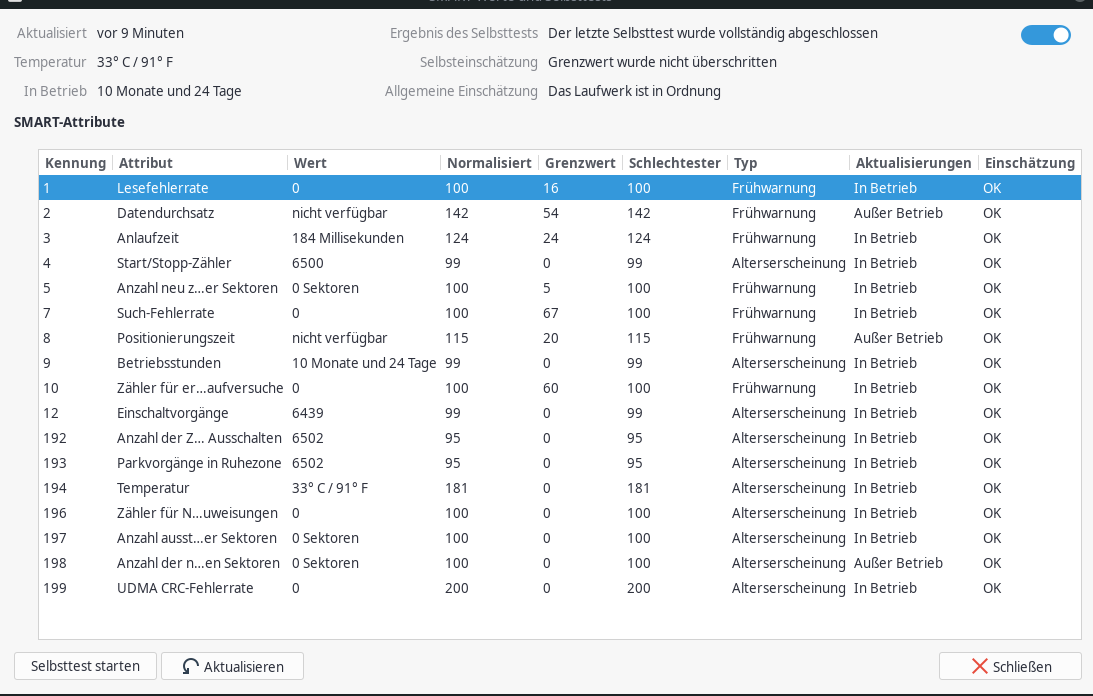The width and height of the screenshot is (1093, 696).
Task: Select the Anzahl der n...en Sektoren row
Action: [560, 563]
